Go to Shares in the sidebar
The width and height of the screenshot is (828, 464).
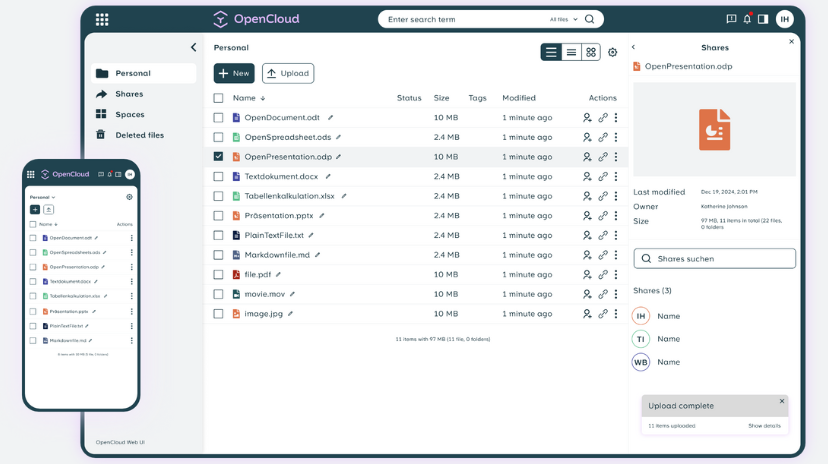129,94
